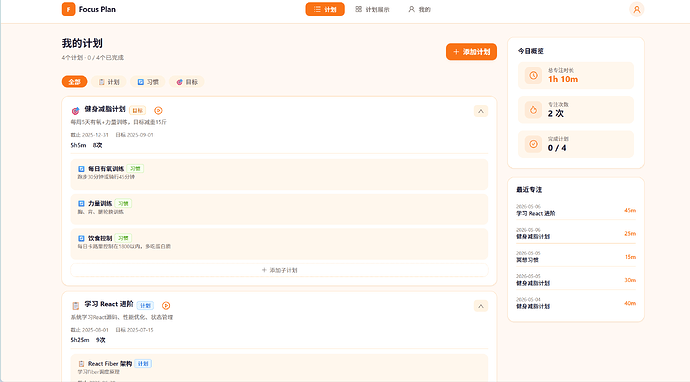Screen dimensions: 690x382
Task: Switch to the 计划 nav tab
Action: [325, 9]
